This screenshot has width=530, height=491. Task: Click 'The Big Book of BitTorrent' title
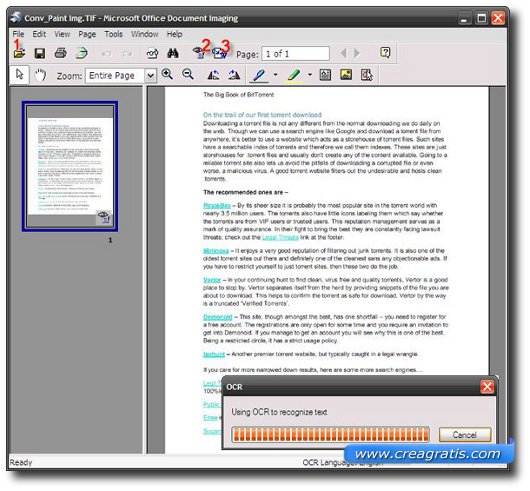pos(239,95)
